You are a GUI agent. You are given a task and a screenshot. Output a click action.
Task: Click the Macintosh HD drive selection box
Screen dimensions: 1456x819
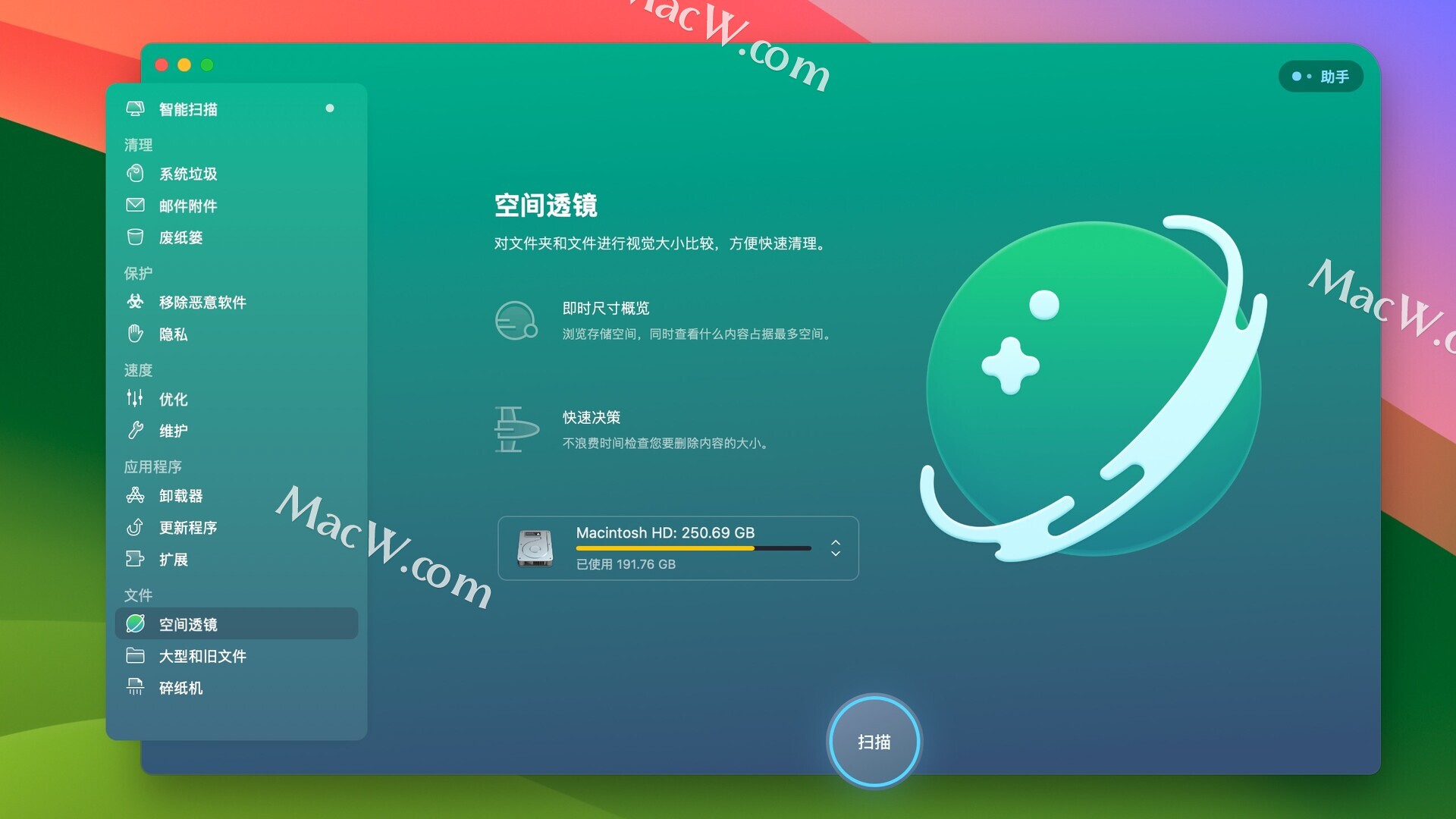point(677,548)
